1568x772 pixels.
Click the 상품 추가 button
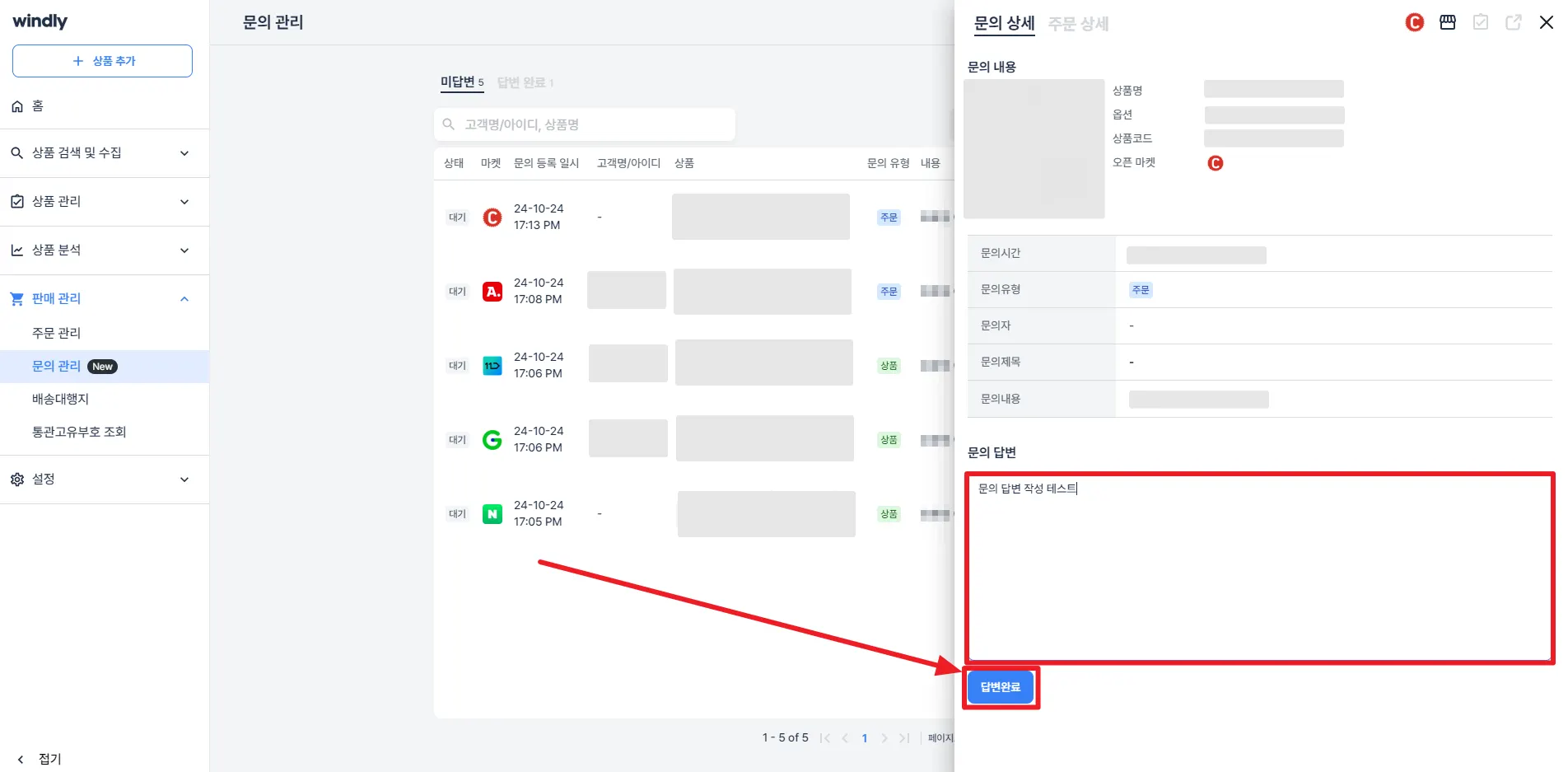click(x=102, y=60)
